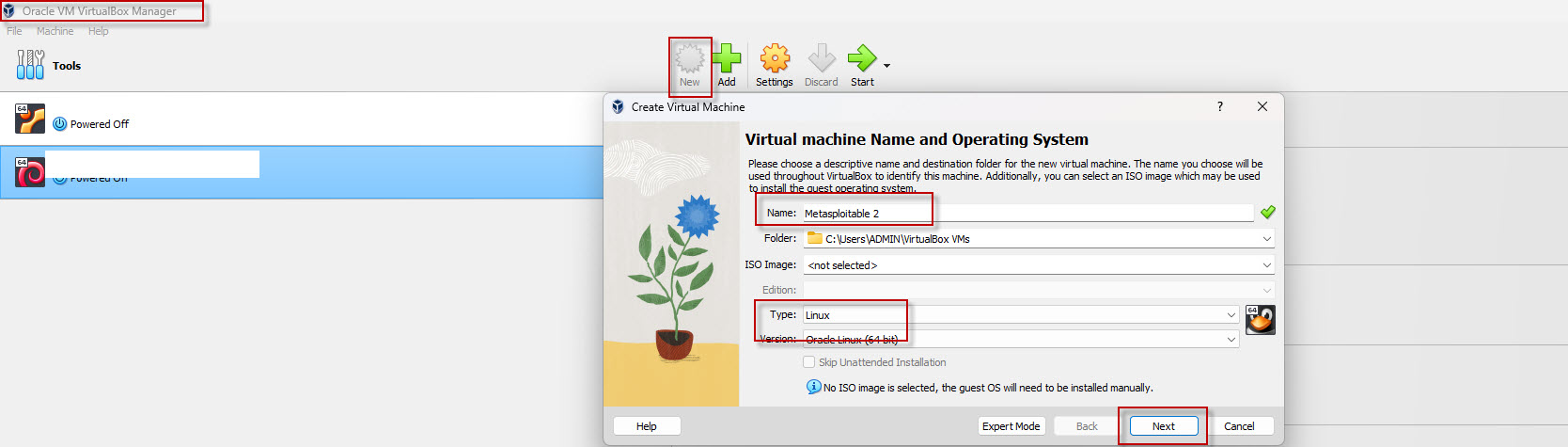
Task: Click the VirtualBox cube icon in the dialog title
Action: tap(618, 107)
